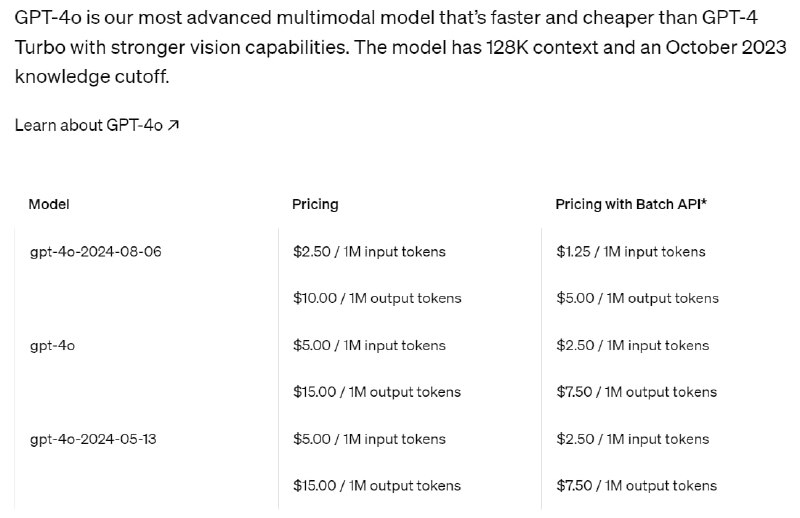Open the Learn about GPT-4o link
Image resolution: width=800 pixels, height=518 pixels.
[x=88, y=125]
